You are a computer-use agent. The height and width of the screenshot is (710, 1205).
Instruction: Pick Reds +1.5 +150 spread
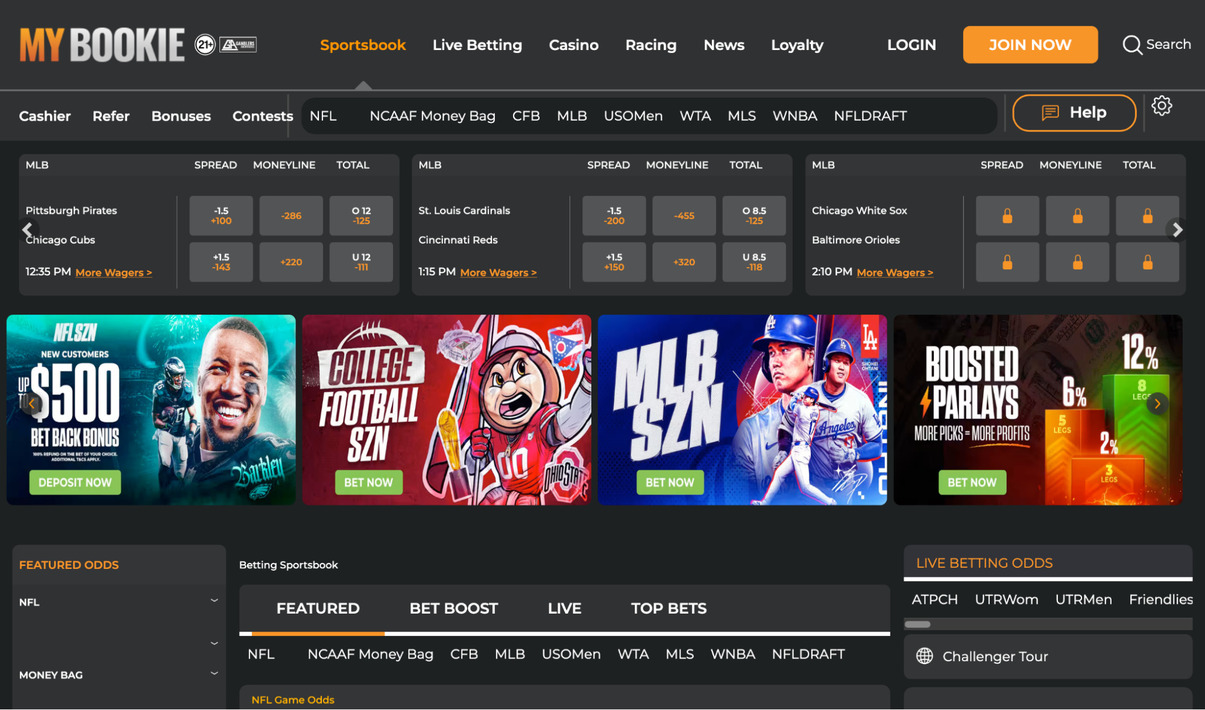[x=614, y=262]
